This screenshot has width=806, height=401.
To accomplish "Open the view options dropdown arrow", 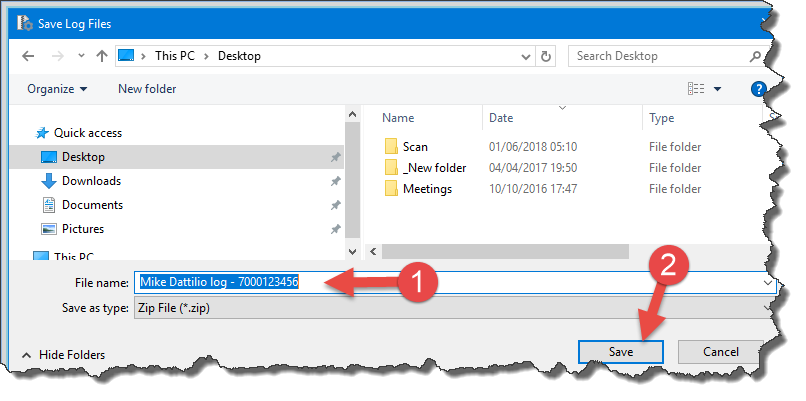I will (717, 89).
